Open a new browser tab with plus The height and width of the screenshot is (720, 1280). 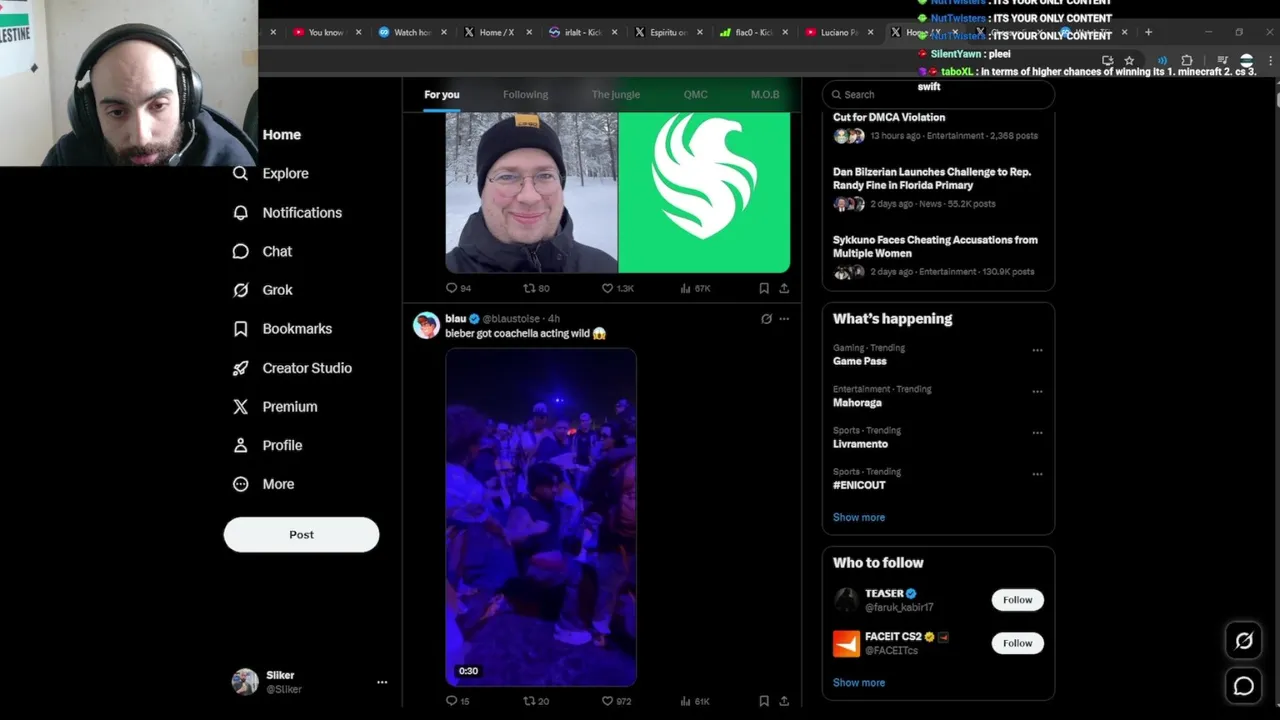(1148, 32)
